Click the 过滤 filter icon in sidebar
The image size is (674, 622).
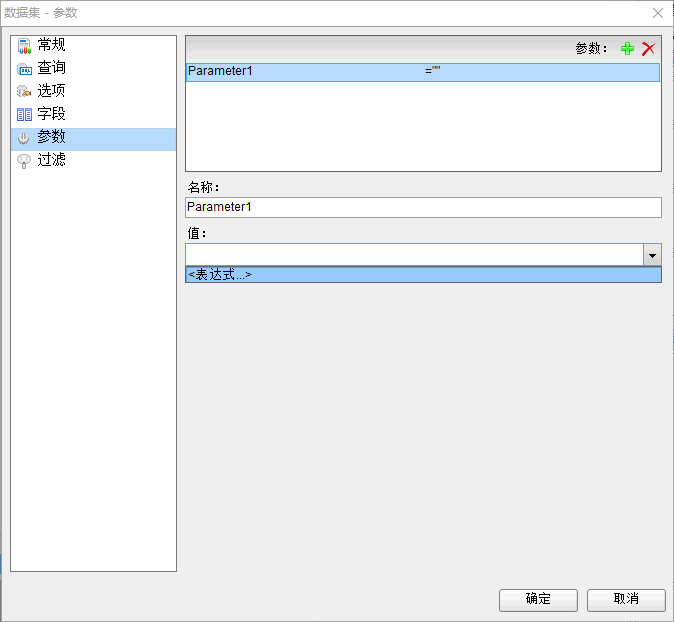click(x=24, y=160)
